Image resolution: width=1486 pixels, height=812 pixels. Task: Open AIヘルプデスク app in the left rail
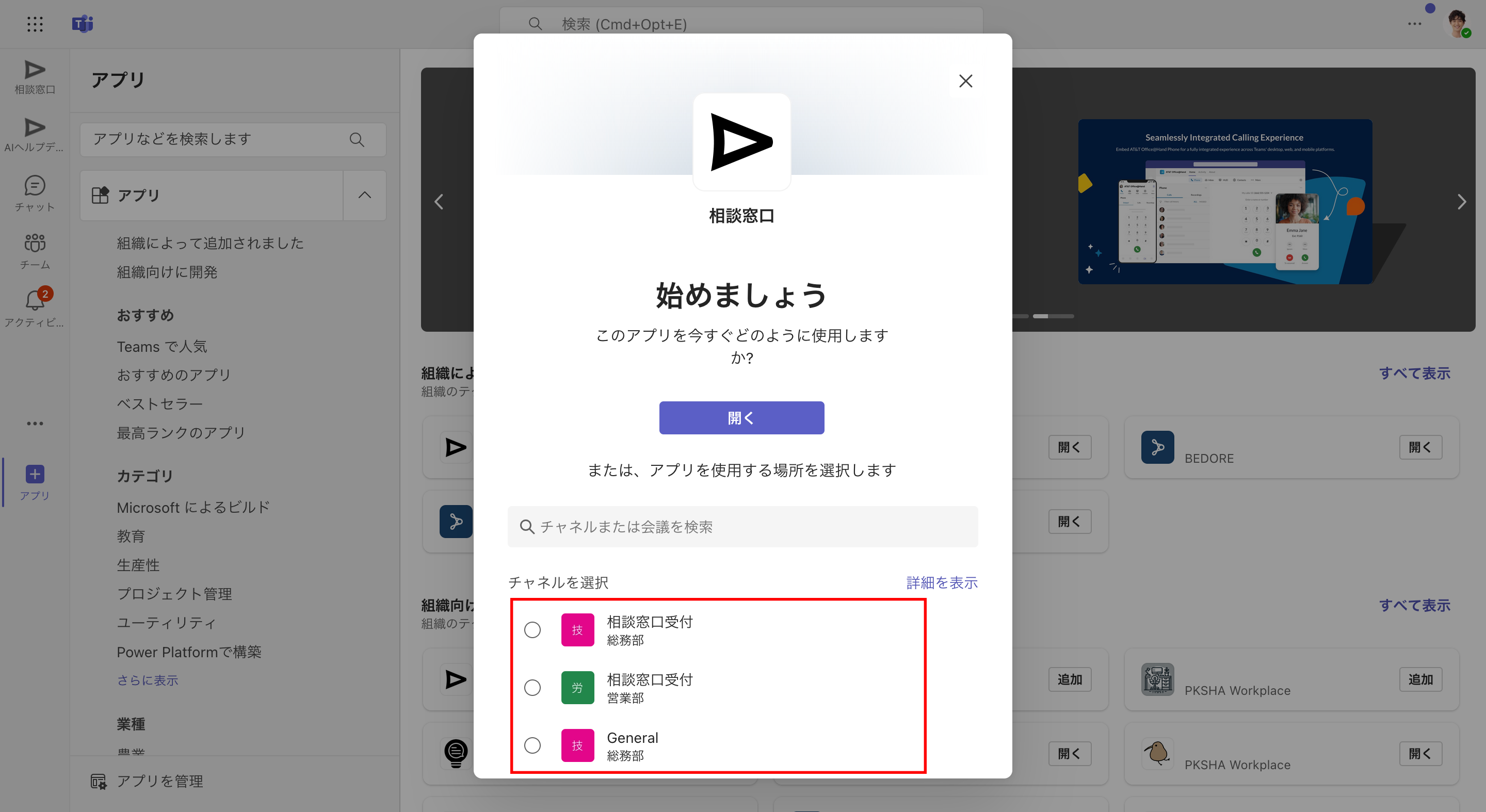click(35, 135)
